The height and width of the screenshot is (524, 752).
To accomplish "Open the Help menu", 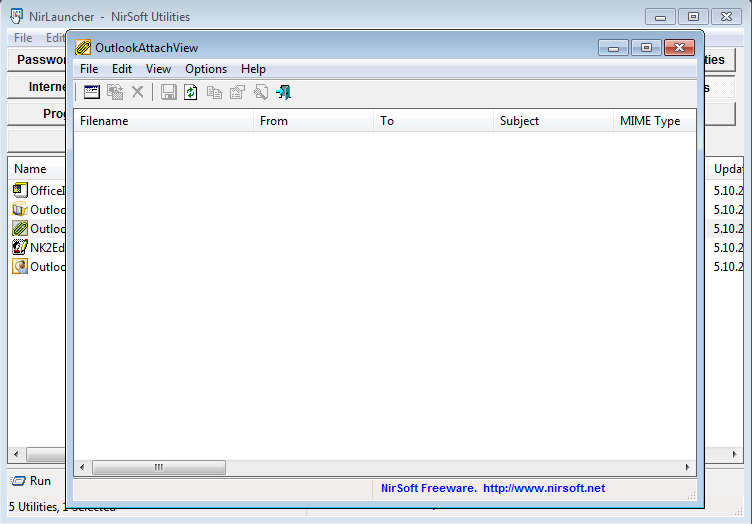I will (253, 69).
